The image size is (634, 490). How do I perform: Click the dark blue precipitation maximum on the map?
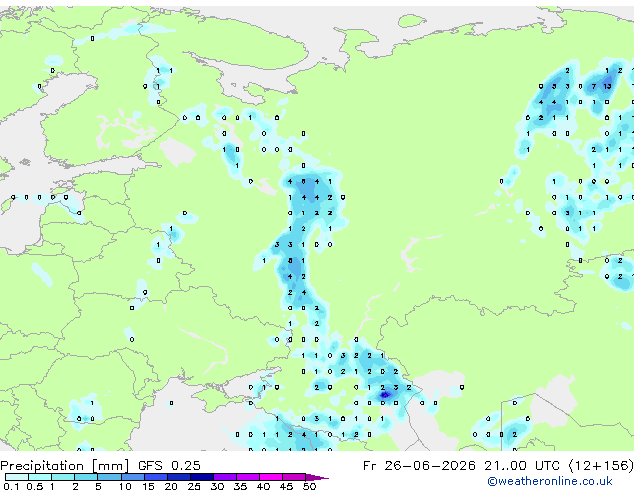point(385,395)
